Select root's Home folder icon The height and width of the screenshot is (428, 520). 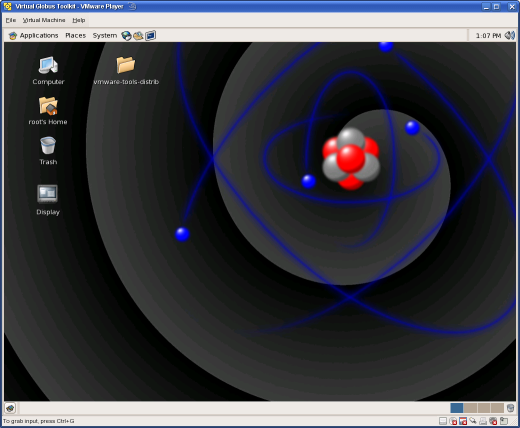pos(48,110)
